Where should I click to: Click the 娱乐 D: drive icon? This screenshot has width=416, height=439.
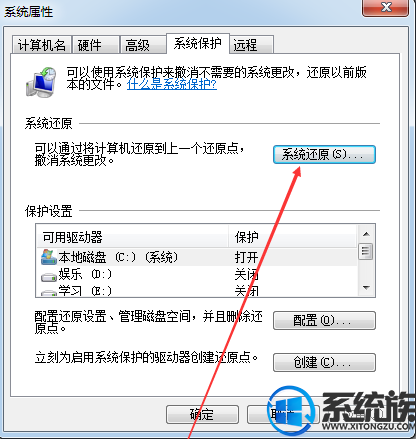click(49, 277)
